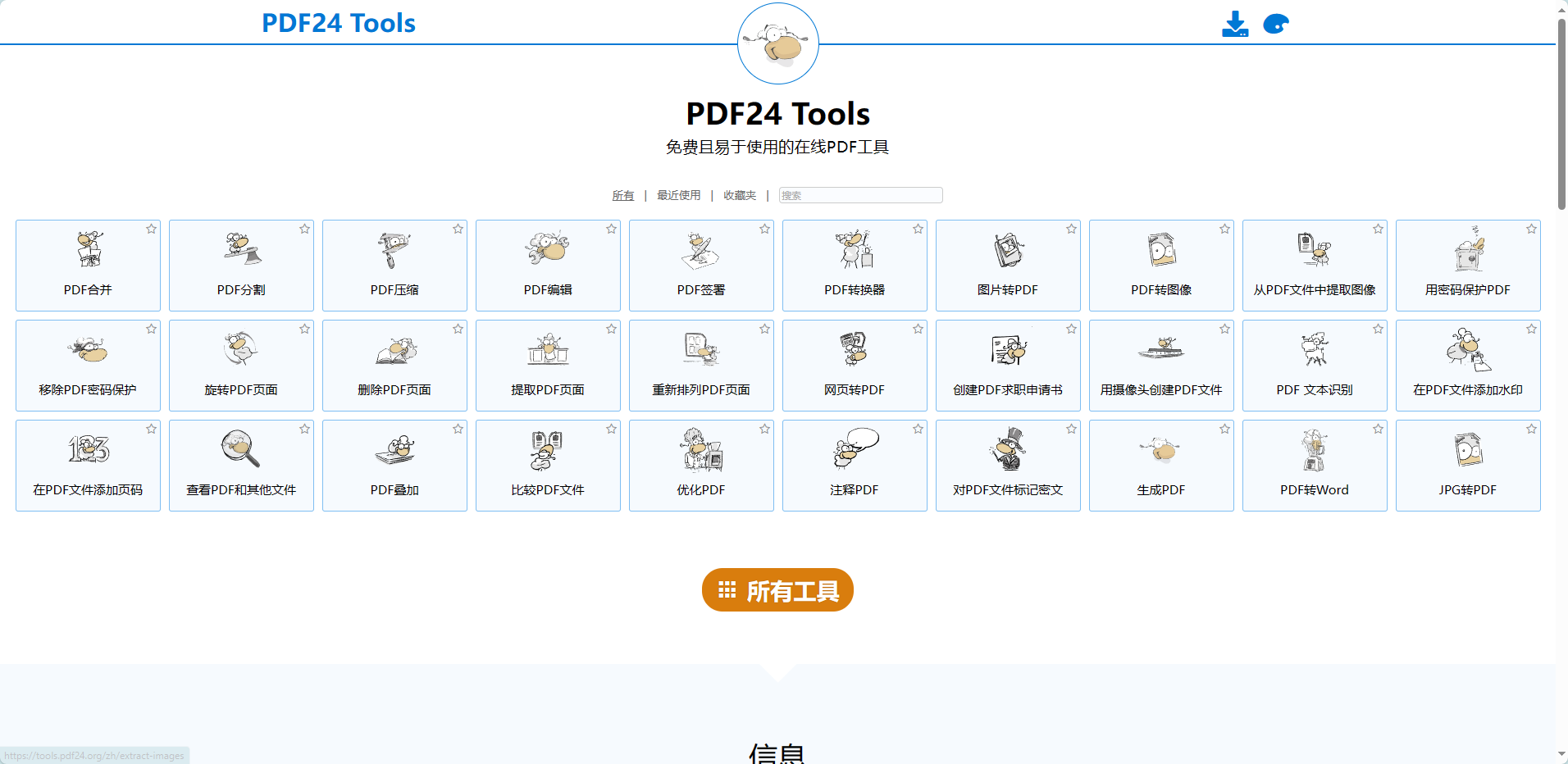Switch to the 收藏夹 filter tab

pyautogui.click(x=740, y=196)
